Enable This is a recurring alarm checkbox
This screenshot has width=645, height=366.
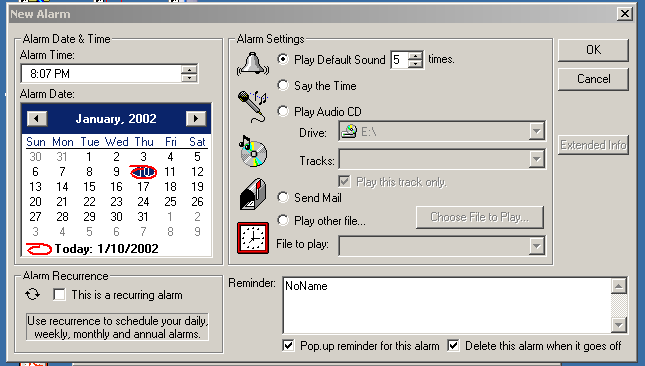59,294
